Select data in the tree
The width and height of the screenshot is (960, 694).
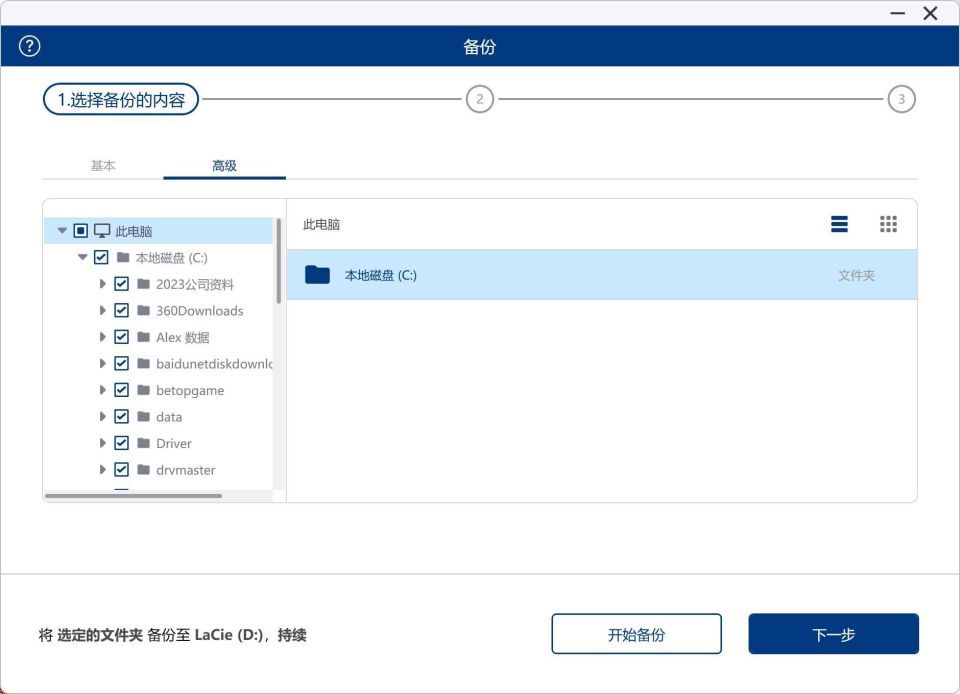169,417
